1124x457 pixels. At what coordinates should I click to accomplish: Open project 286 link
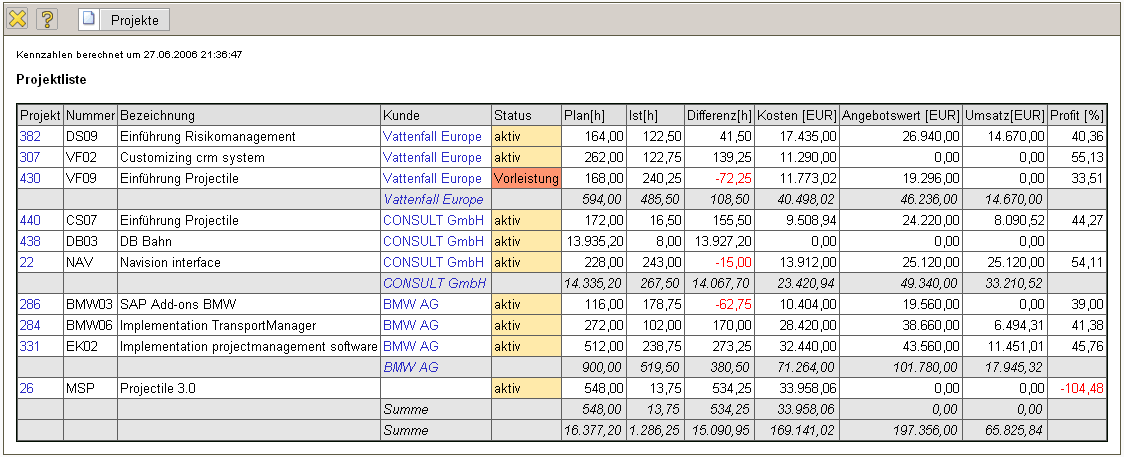30,304
